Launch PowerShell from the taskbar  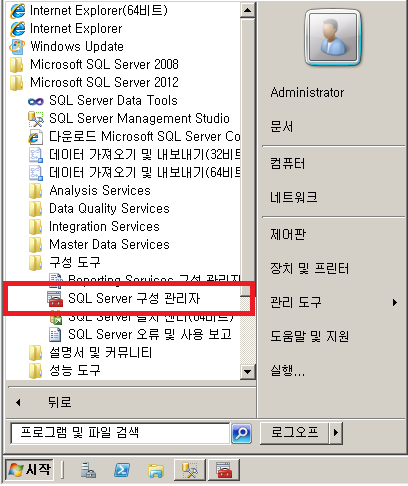pos(122,470)
